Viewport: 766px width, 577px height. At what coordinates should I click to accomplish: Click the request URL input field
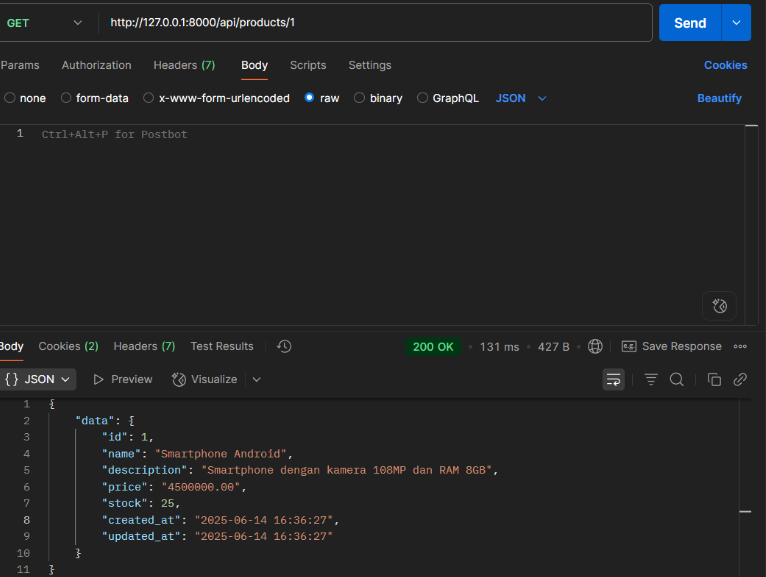coord(375,23)
